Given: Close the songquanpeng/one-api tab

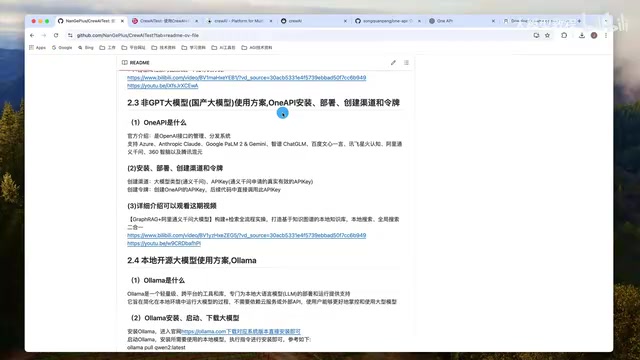Looking at the screenshot, I should pyautogui.click(x=419, y=21).
